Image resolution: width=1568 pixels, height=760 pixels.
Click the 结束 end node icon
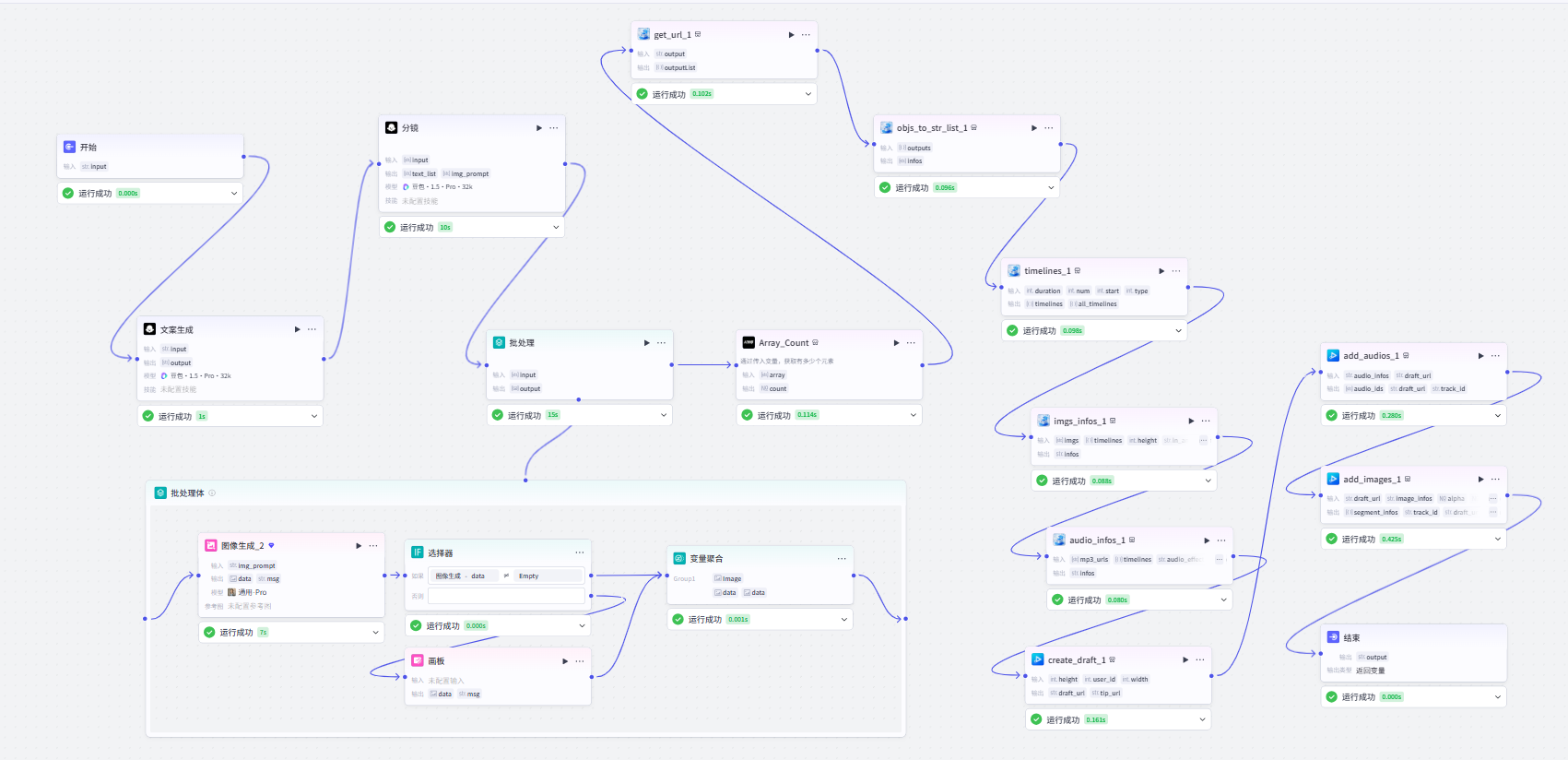tap(1333, 637)
